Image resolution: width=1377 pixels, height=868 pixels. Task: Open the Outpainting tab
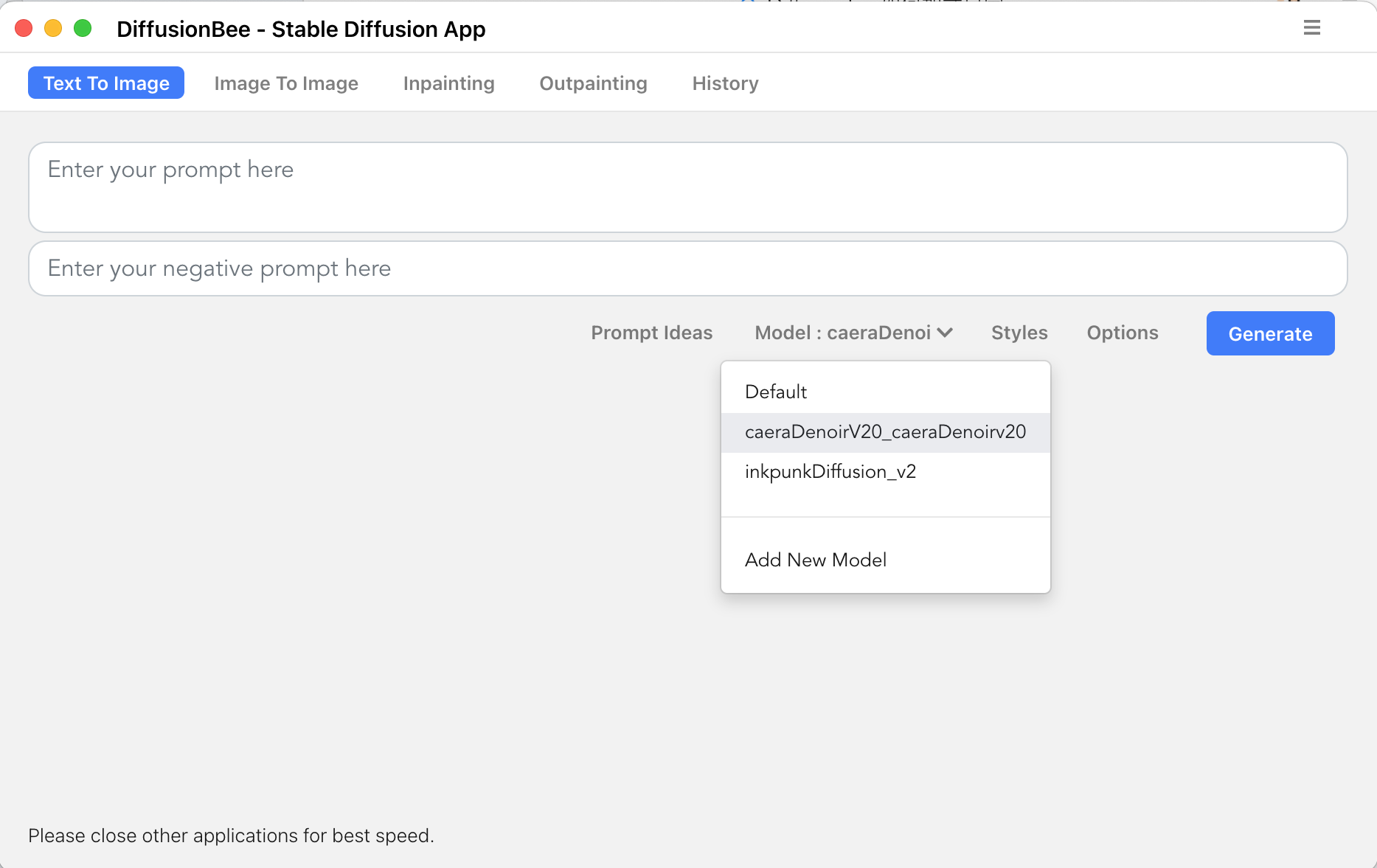(593, 83)
